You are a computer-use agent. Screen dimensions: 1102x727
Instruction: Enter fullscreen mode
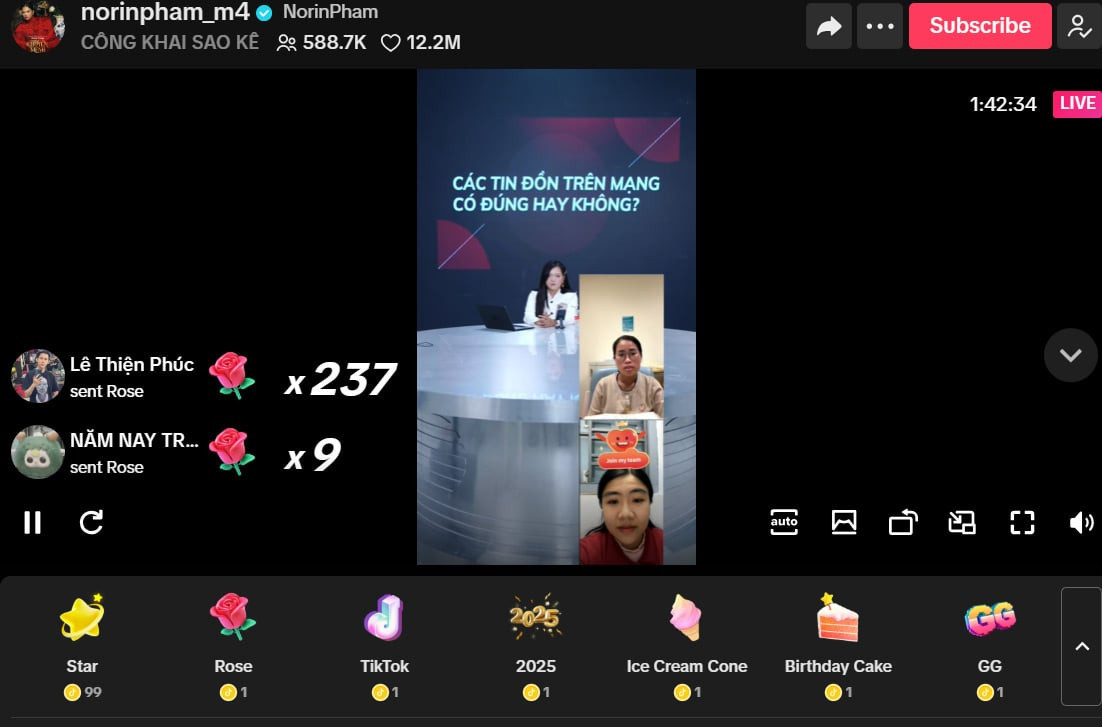tap(1022, 522)
